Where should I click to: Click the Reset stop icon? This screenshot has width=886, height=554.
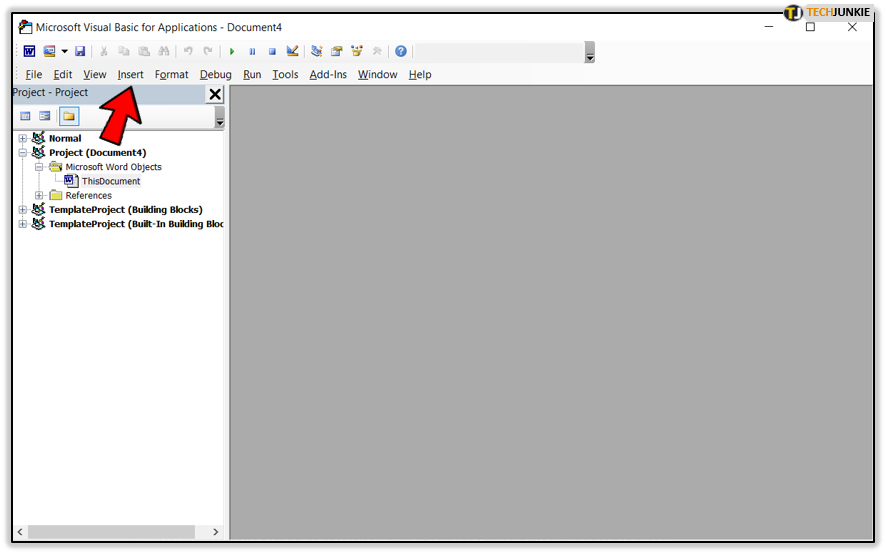click(x=272, y=51)
